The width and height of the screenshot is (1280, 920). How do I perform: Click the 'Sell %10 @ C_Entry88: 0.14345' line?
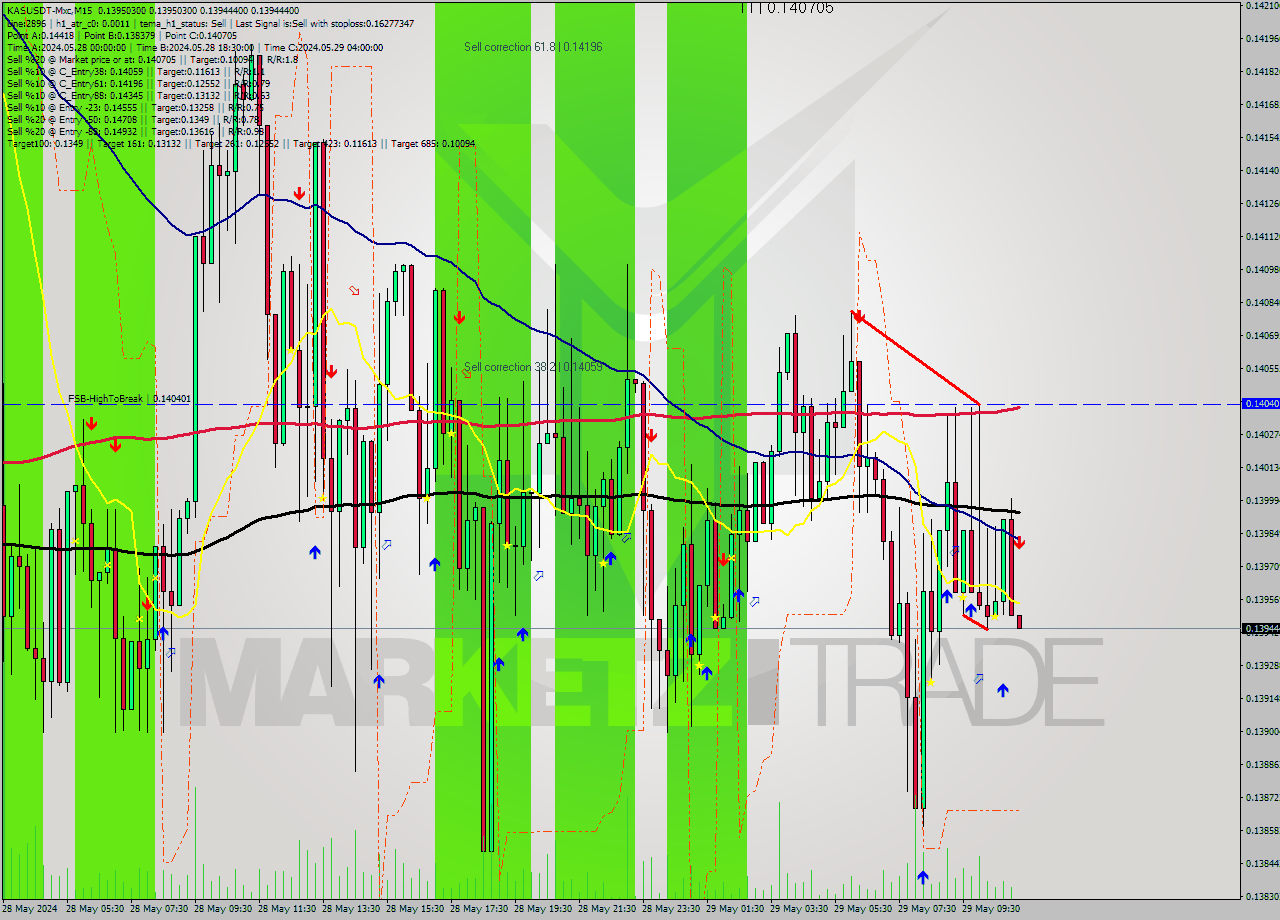coord(138,96)
